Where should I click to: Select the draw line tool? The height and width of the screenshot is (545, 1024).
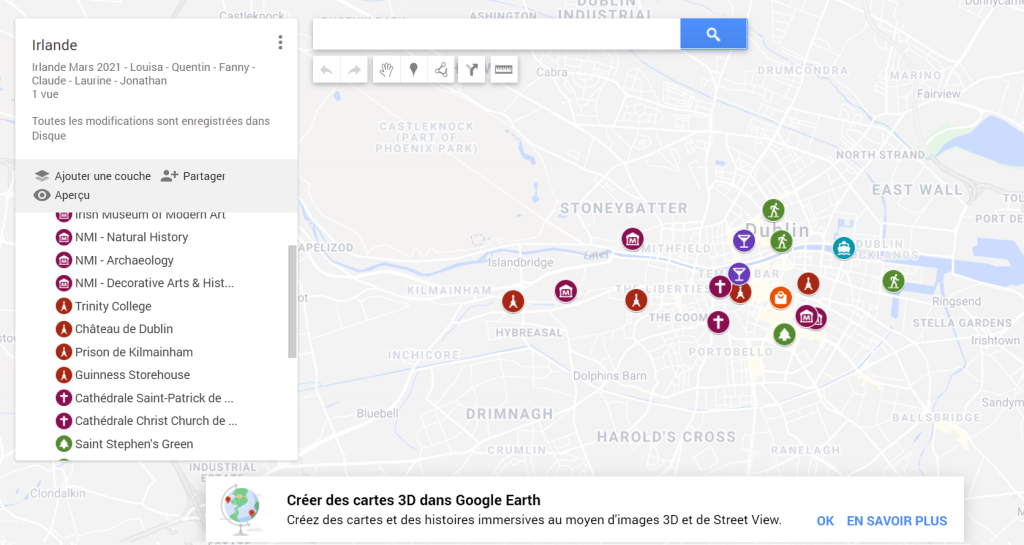click(441, 70)
